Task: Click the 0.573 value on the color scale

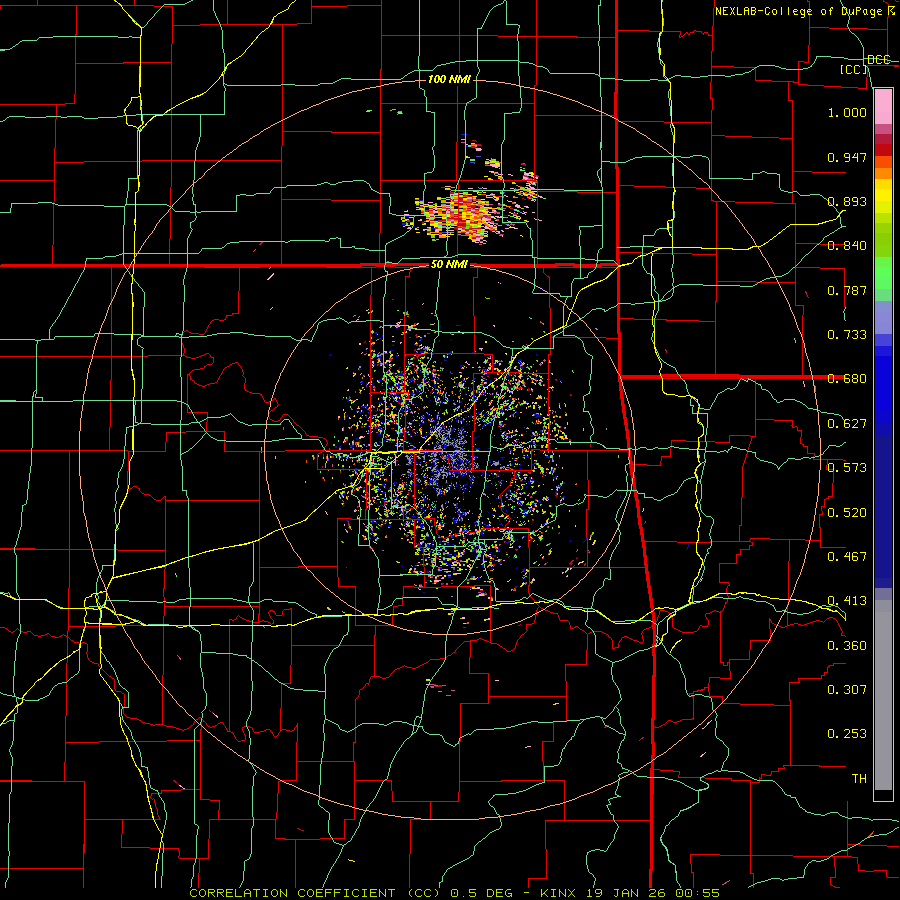Action: [x=847, y=468]
